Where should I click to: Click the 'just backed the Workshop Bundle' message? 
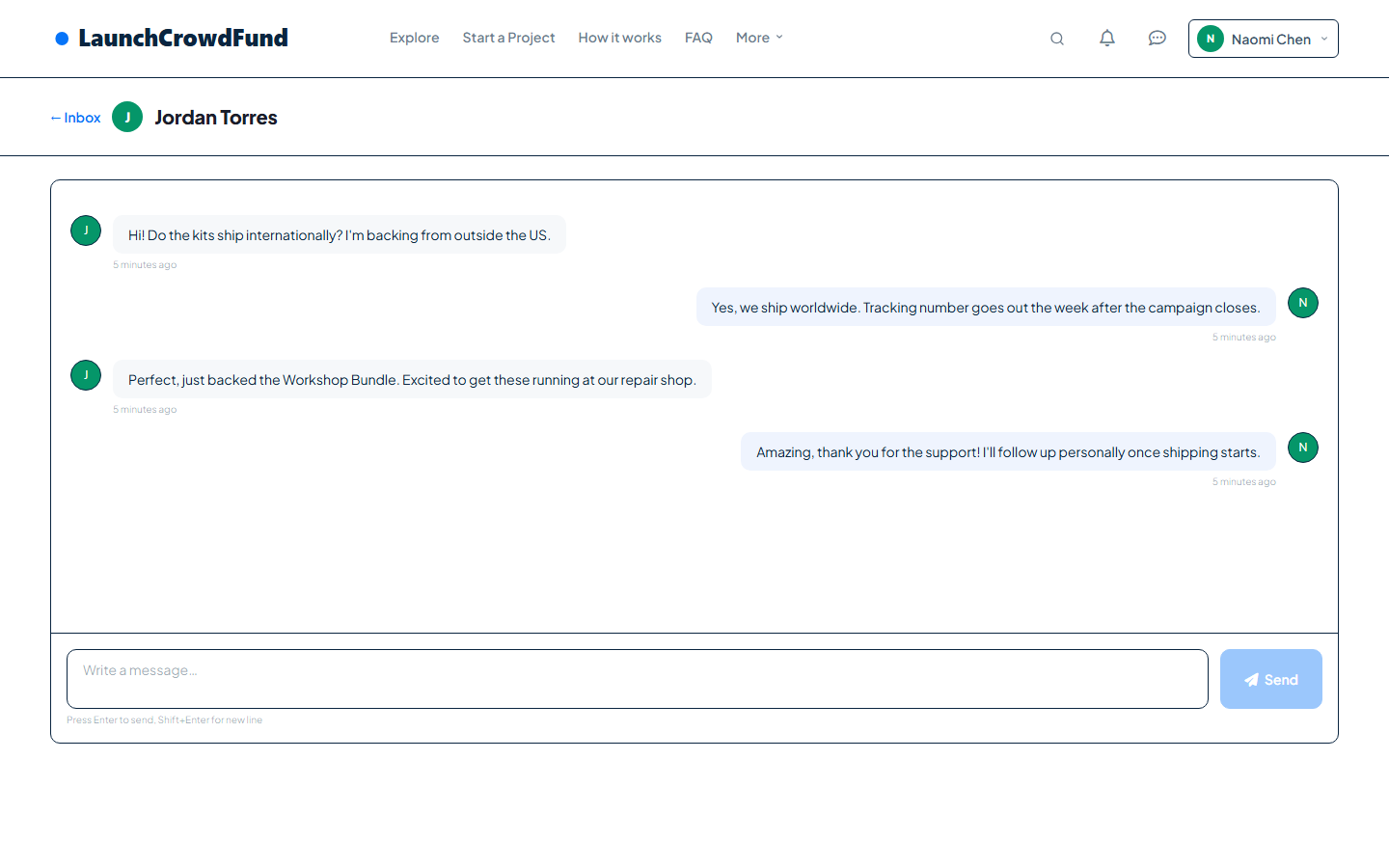coord(412,379)
